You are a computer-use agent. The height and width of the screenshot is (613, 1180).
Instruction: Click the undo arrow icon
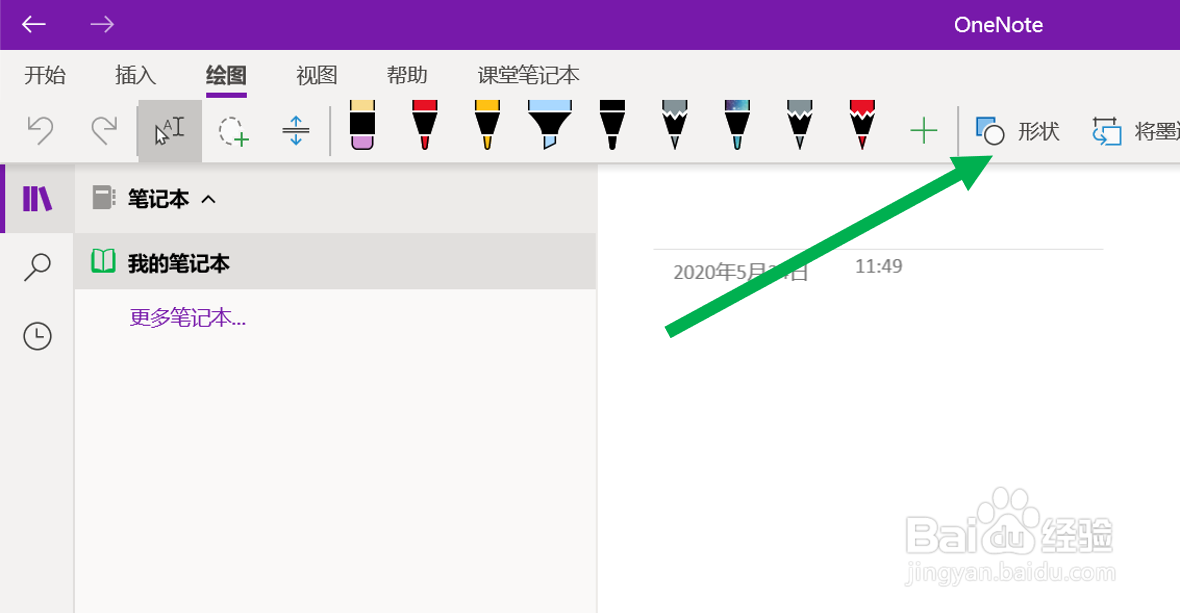tap(41, 131)
